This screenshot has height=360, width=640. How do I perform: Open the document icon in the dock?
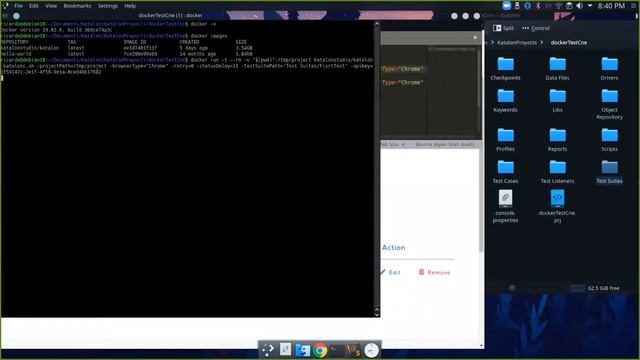285,349
